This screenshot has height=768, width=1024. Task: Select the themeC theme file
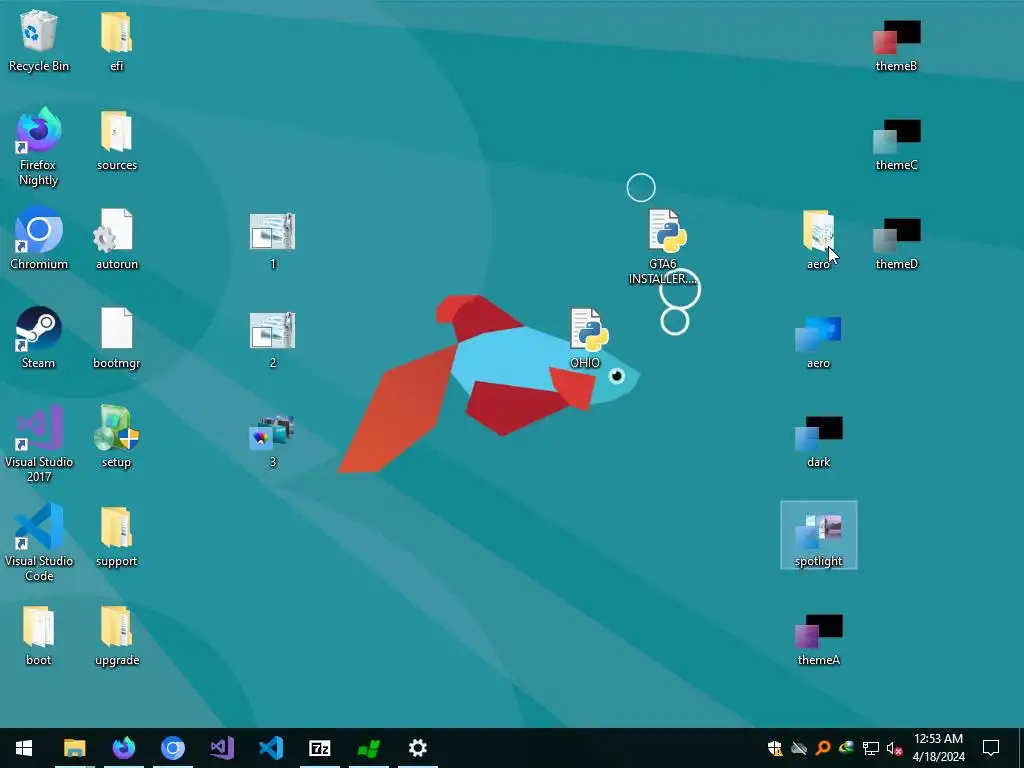[896, 144]
